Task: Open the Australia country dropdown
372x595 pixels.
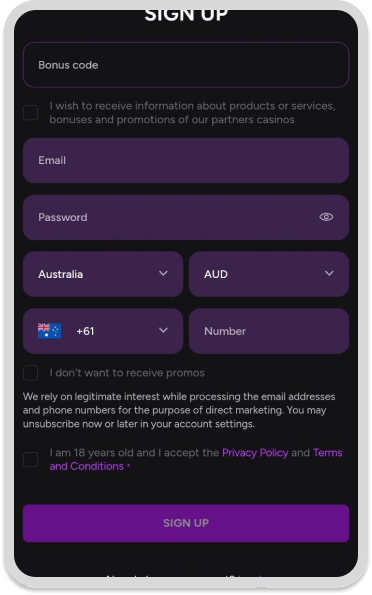Action: pos(103,274)
